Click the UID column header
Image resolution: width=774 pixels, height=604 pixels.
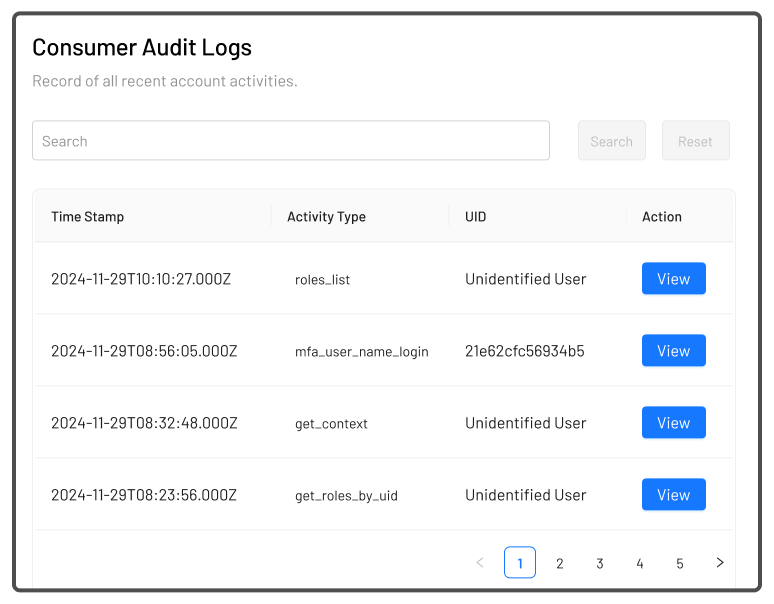[476, 217]
